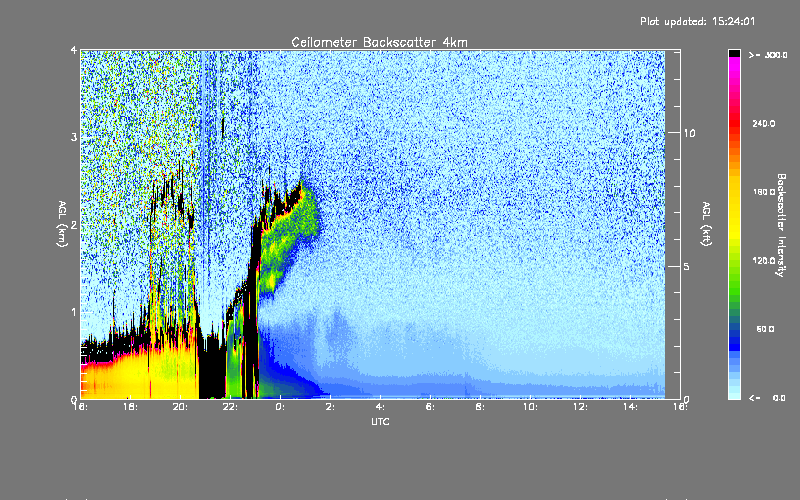Pick the pale cyan bottom of the colorbar

click(734, 390)
